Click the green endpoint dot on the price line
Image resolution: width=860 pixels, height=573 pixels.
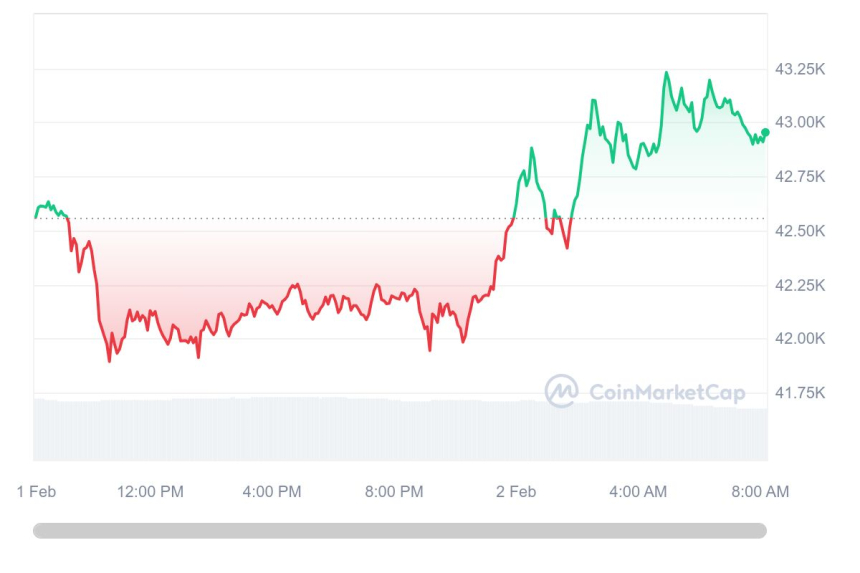pyautogui.click(x=765, y=132)
